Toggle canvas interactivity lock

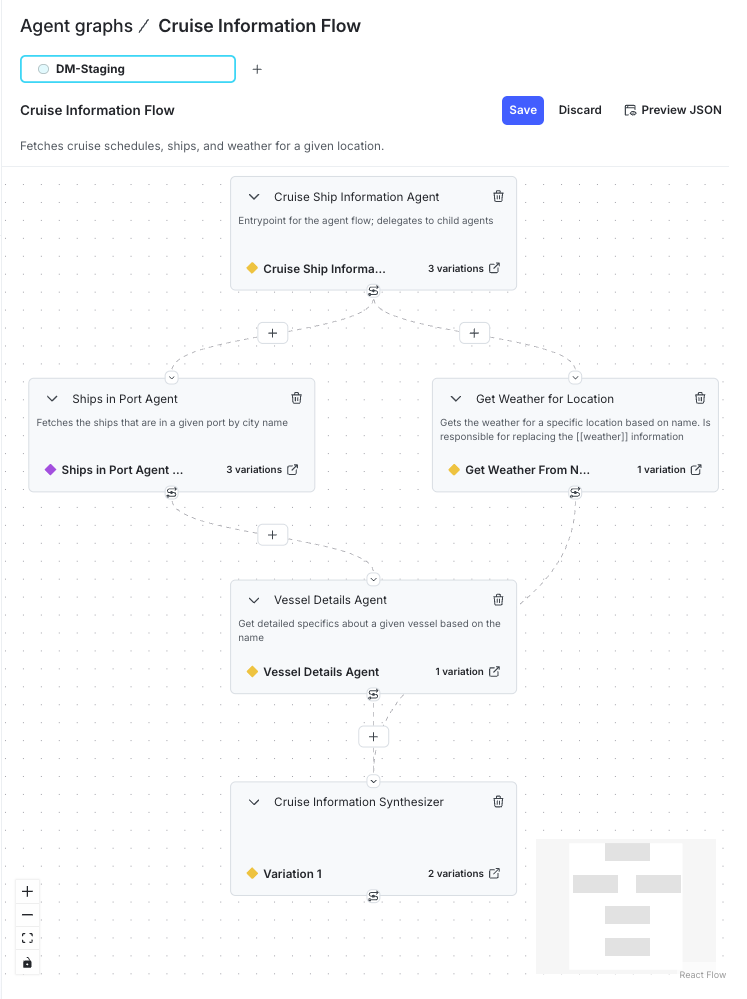(27, 962)
